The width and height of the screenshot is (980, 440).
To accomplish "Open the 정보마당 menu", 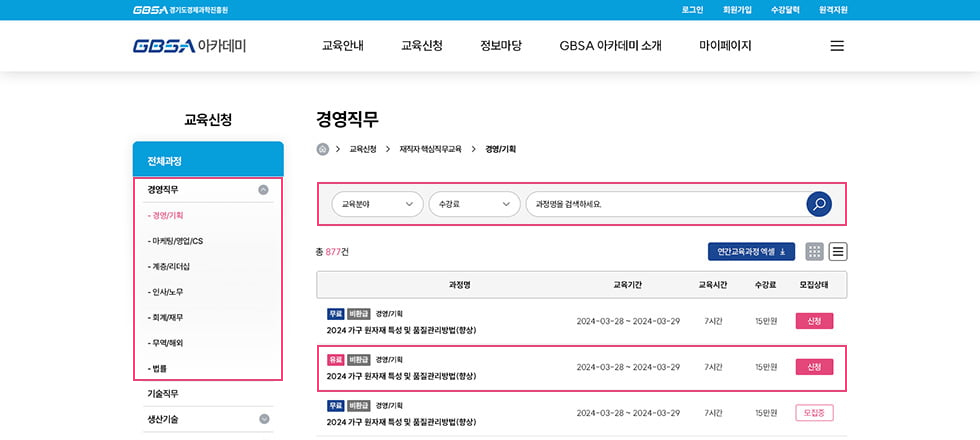I will coord(501,46).
